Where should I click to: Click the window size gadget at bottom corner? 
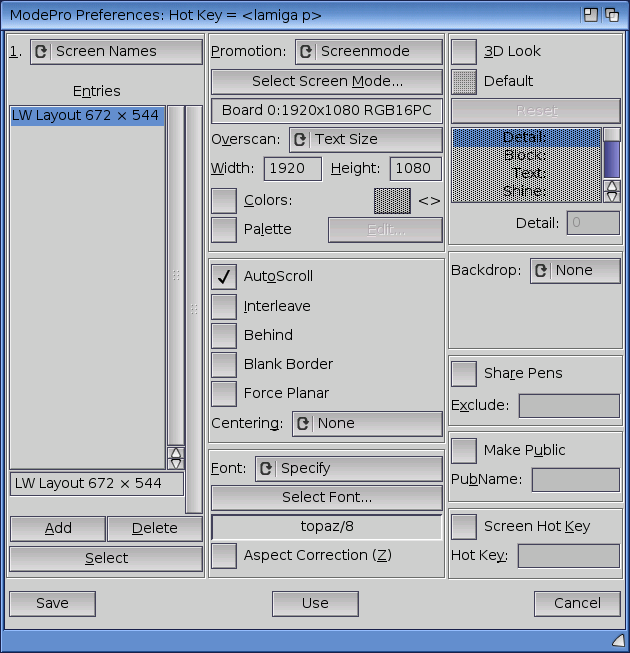pyautogui.click(x=619, y=640)
